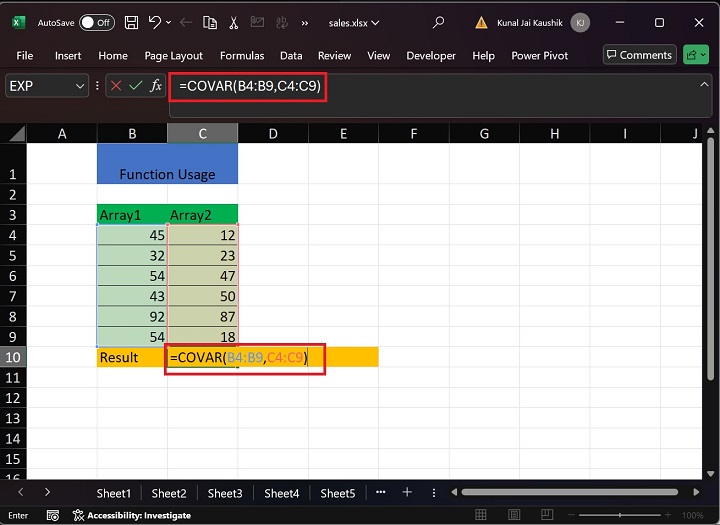This screenshot has width=720, height=525.
Task: Expand the Undo history dropdown arrow
Action: 169,22
